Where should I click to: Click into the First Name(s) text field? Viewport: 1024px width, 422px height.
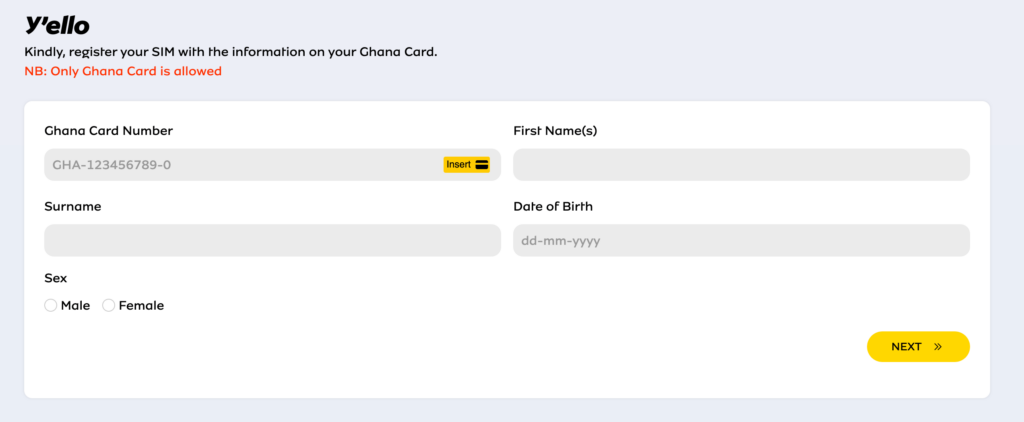[741, 165]
